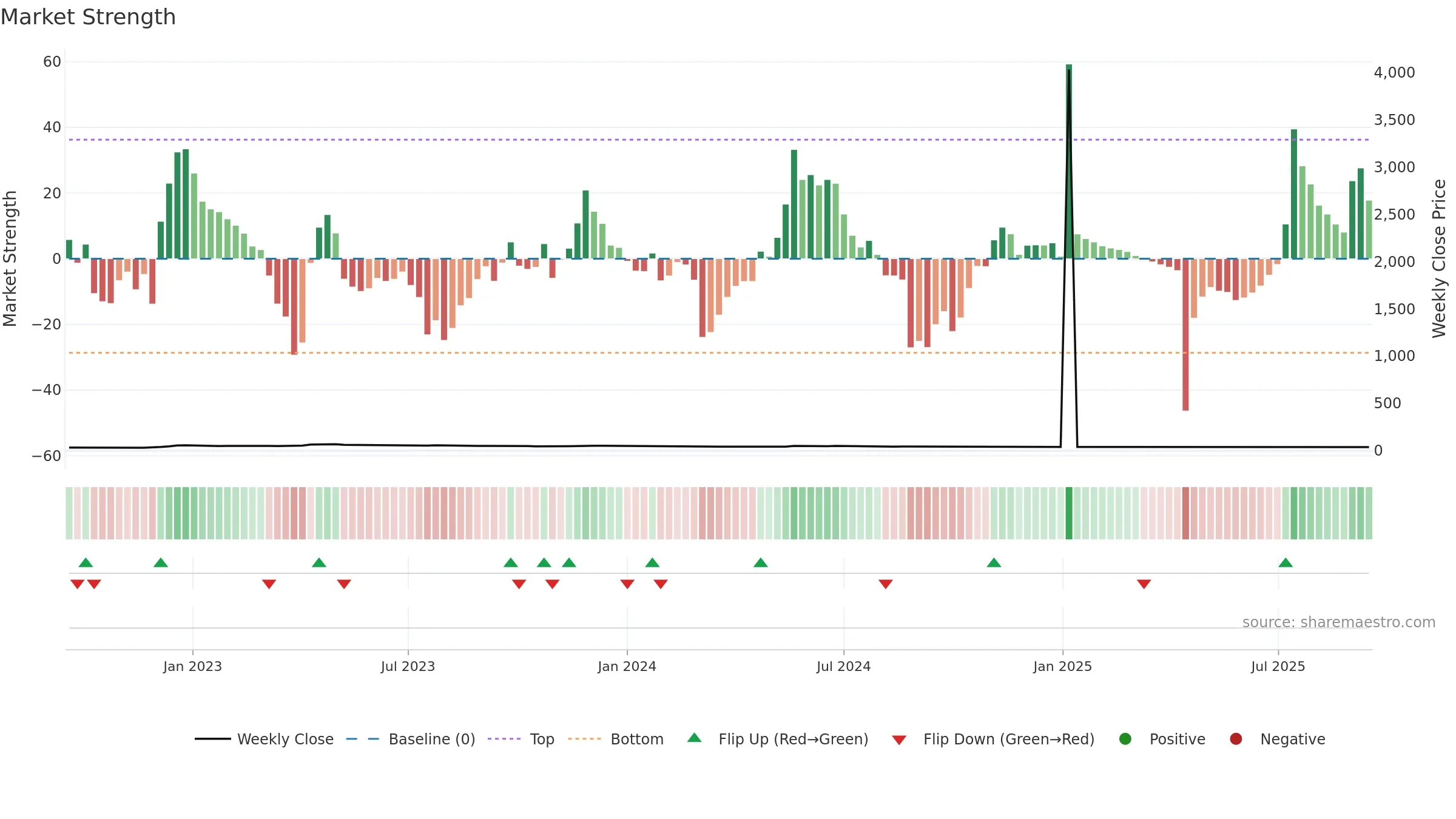Click the Jul 2024 x-axis label
The height and width of the screenshot is (819, 1456).
(x=843, y=666)
